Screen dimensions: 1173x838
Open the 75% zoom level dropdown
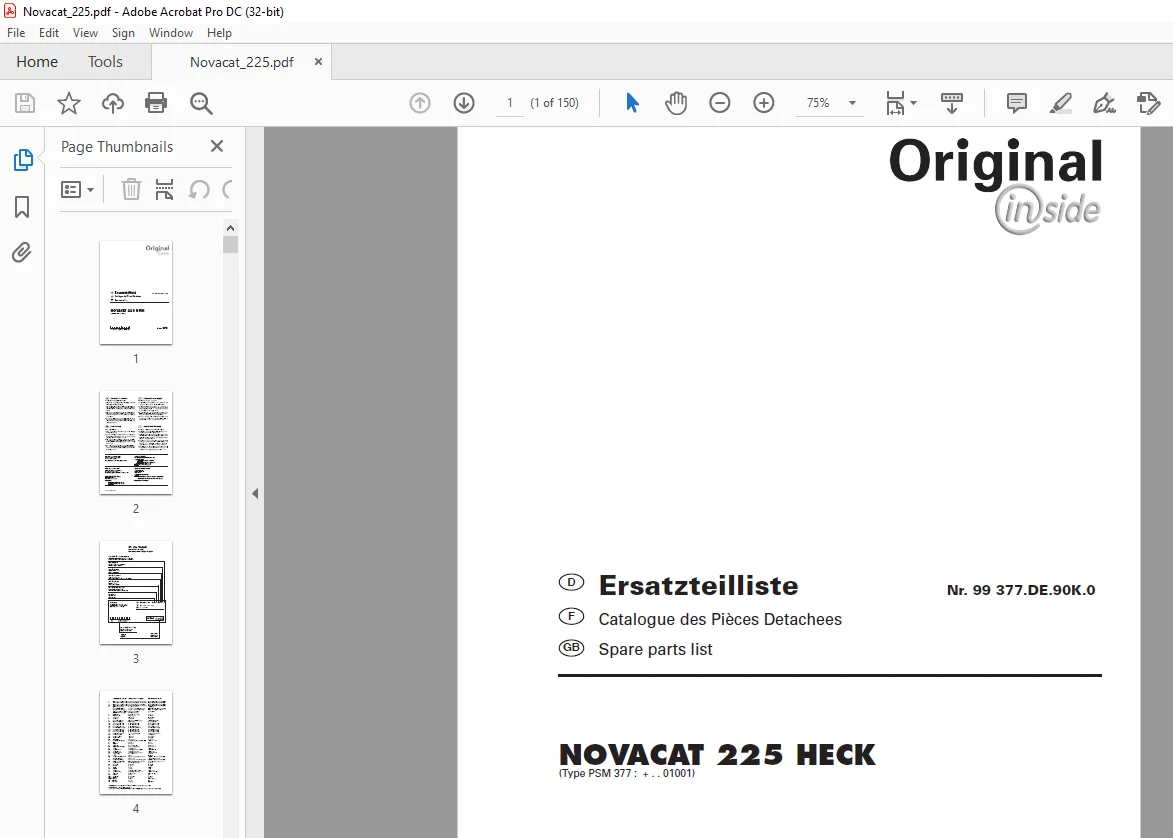pos(830,103)
